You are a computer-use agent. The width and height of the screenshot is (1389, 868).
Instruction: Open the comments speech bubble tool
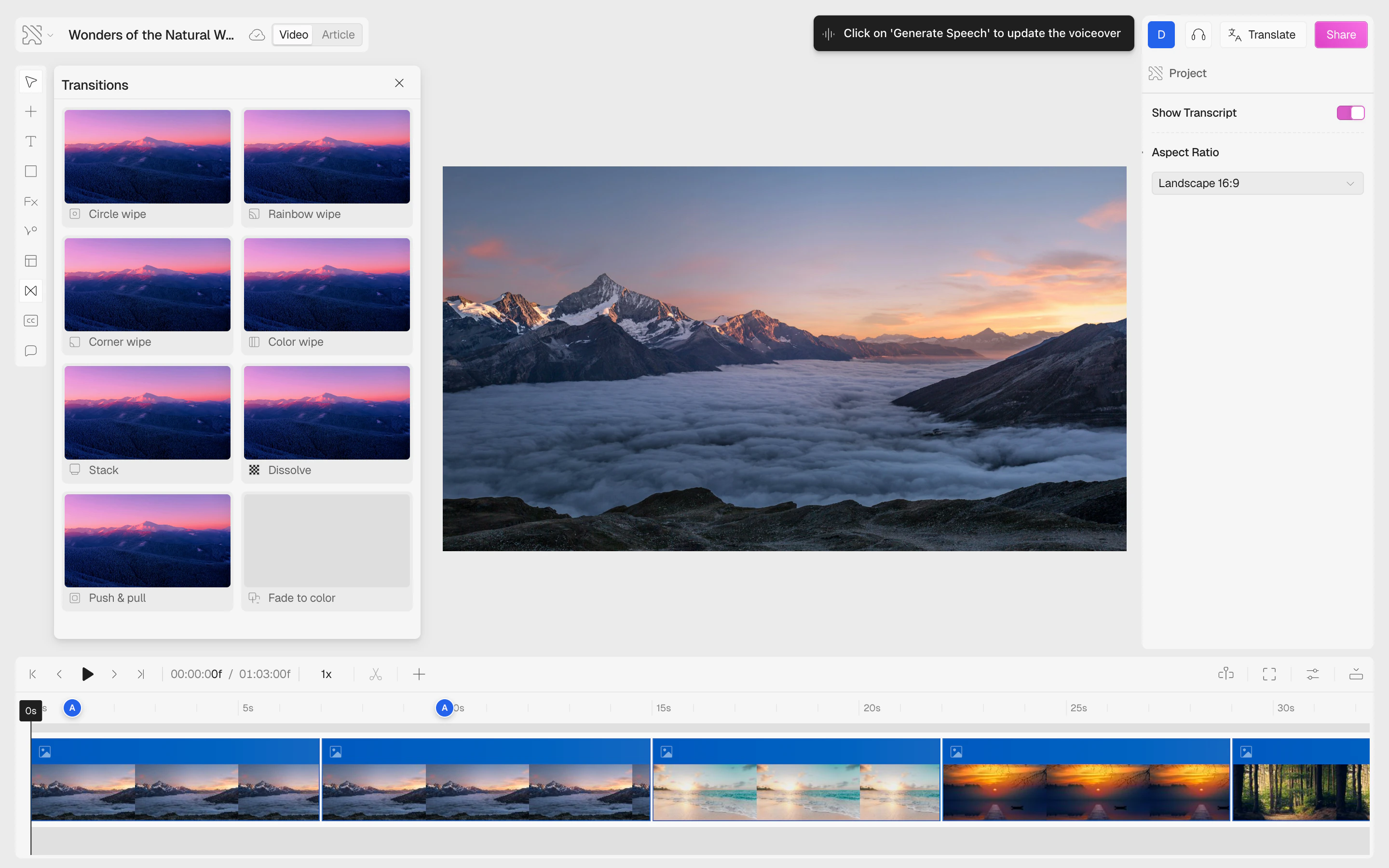[x=31, y=351]
